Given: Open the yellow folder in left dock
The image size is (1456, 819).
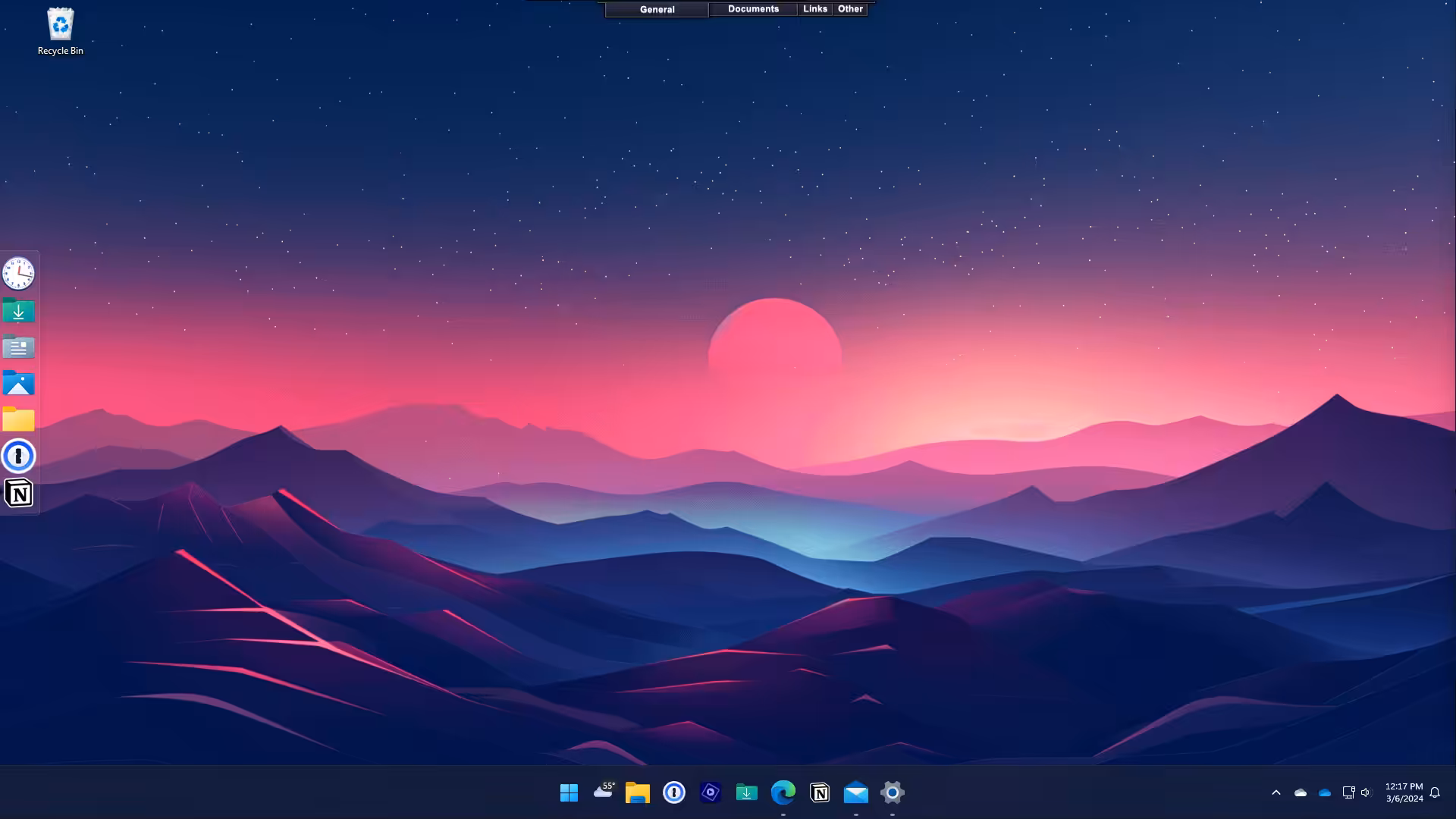Looking at the screenshot, I should coord(18,419).
